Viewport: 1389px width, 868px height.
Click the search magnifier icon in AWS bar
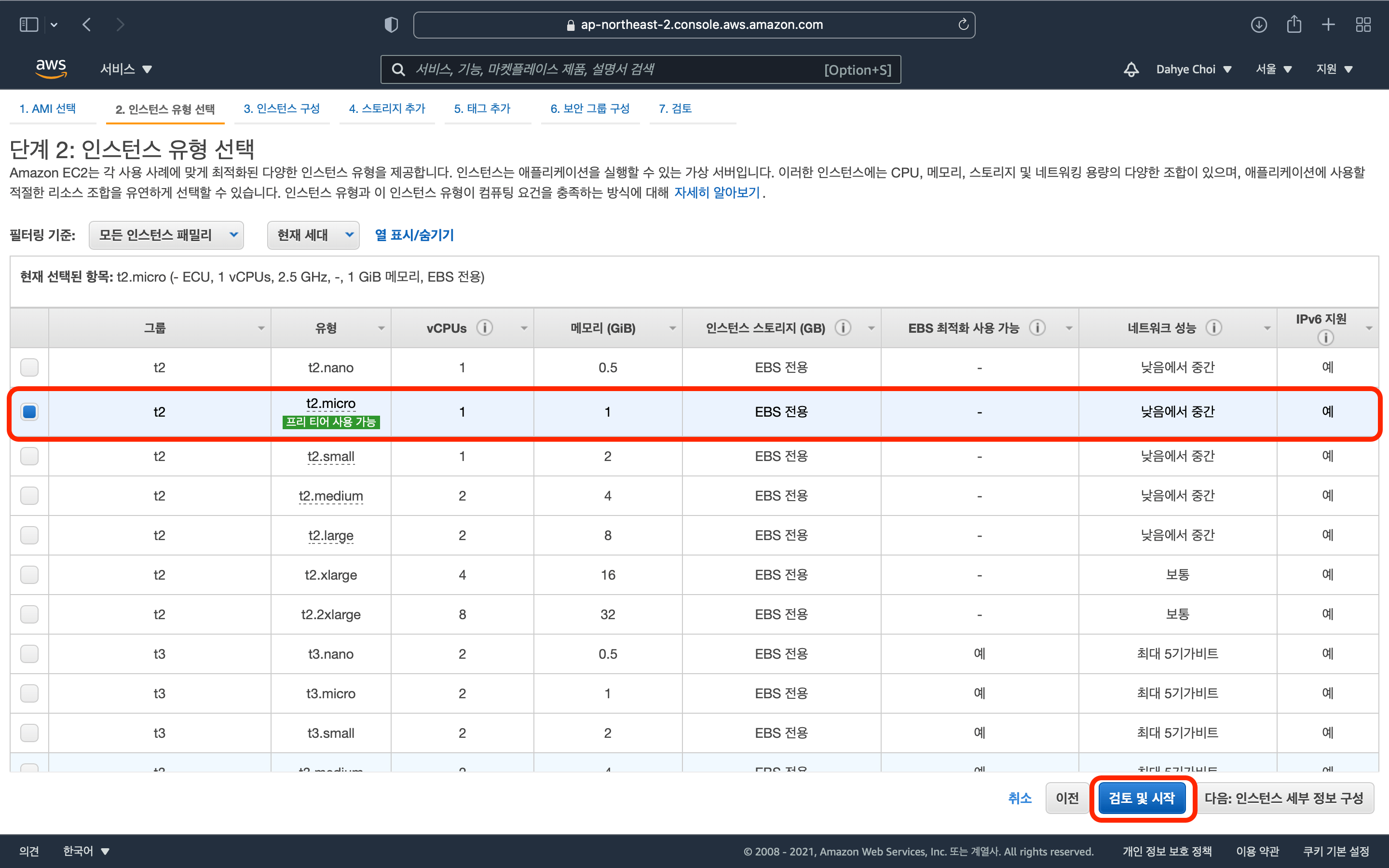(398, 69)
